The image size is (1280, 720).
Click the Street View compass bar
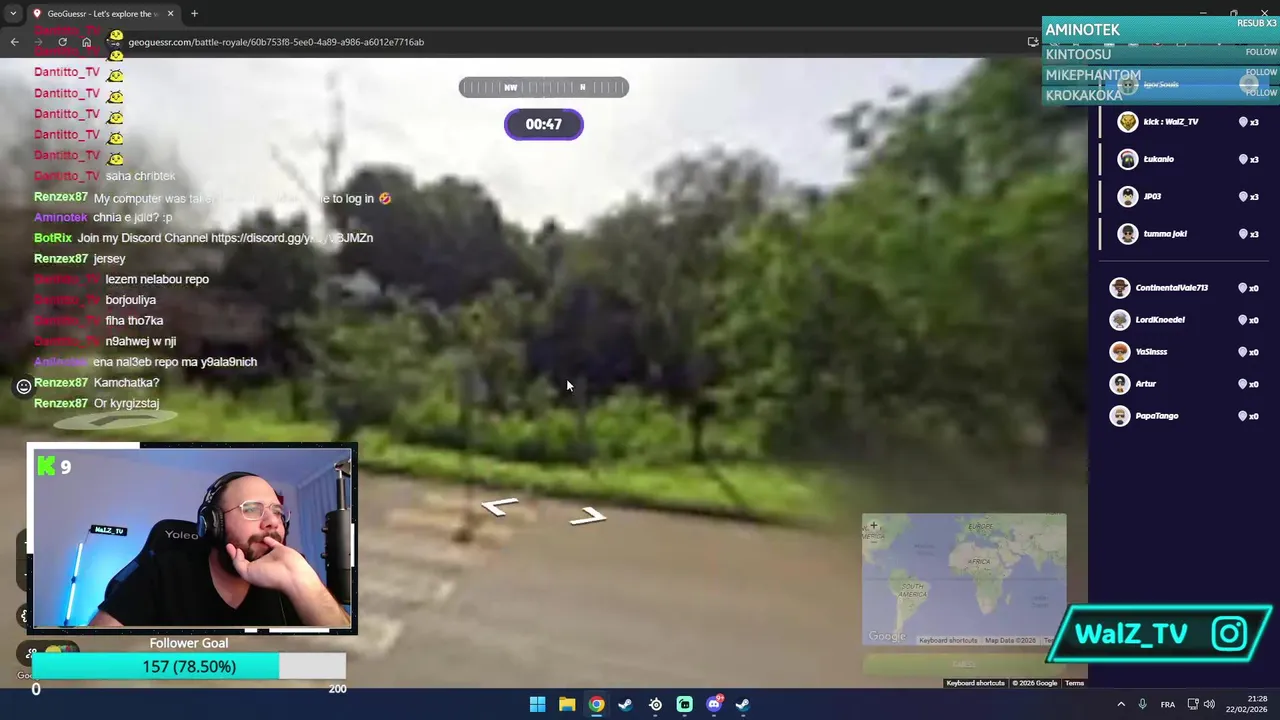pyautogui.click(x=544, y=87)
